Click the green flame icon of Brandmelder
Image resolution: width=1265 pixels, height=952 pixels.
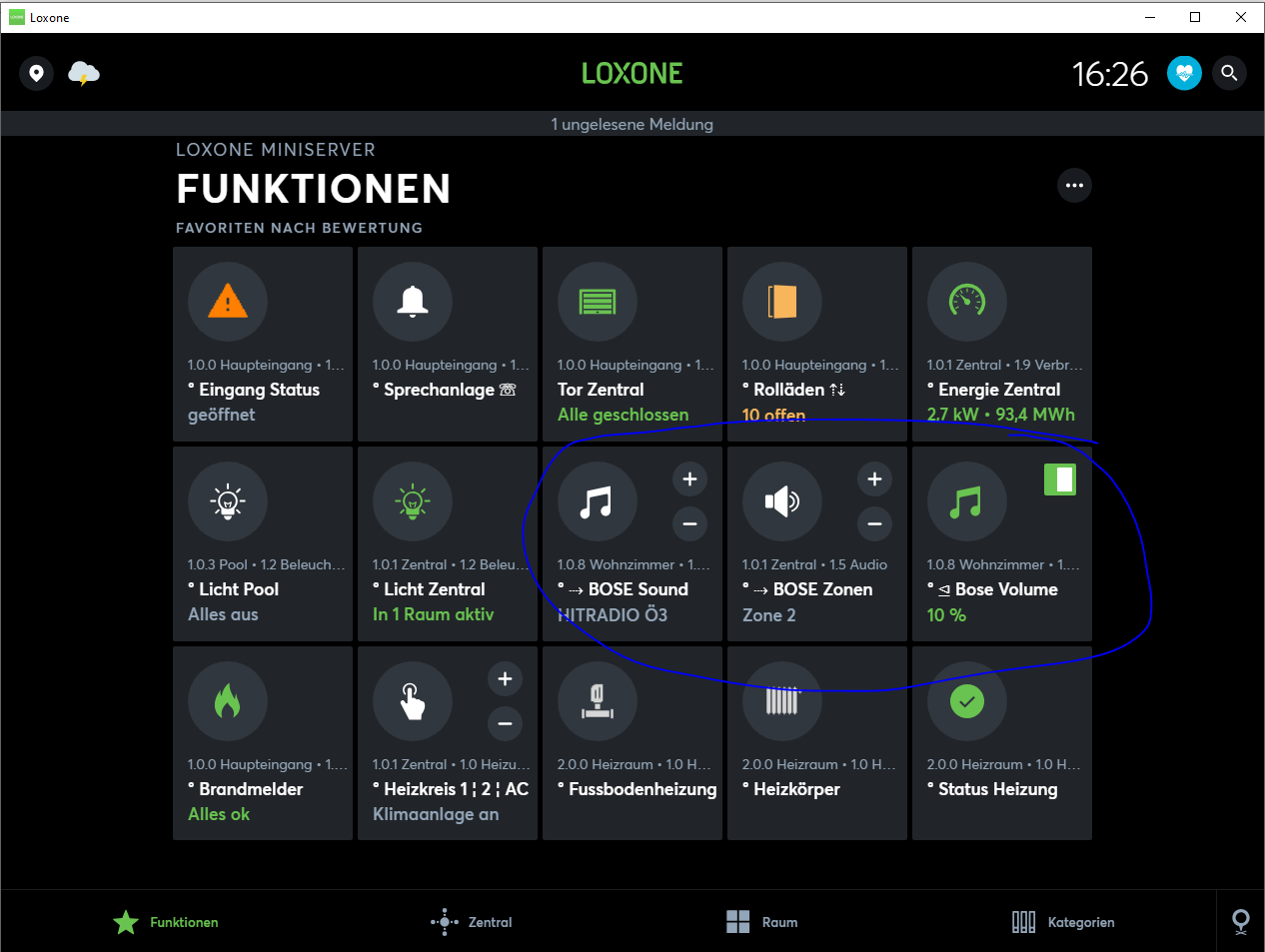228,700
